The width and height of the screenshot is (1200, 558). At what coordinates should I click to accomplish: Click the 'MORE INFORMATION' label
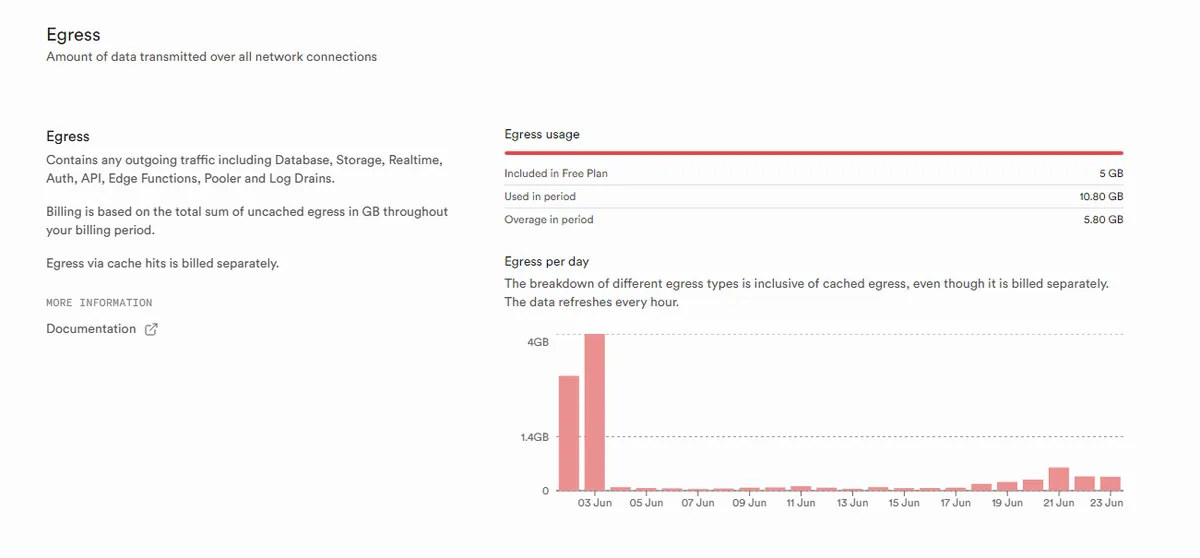click(99, 302)
